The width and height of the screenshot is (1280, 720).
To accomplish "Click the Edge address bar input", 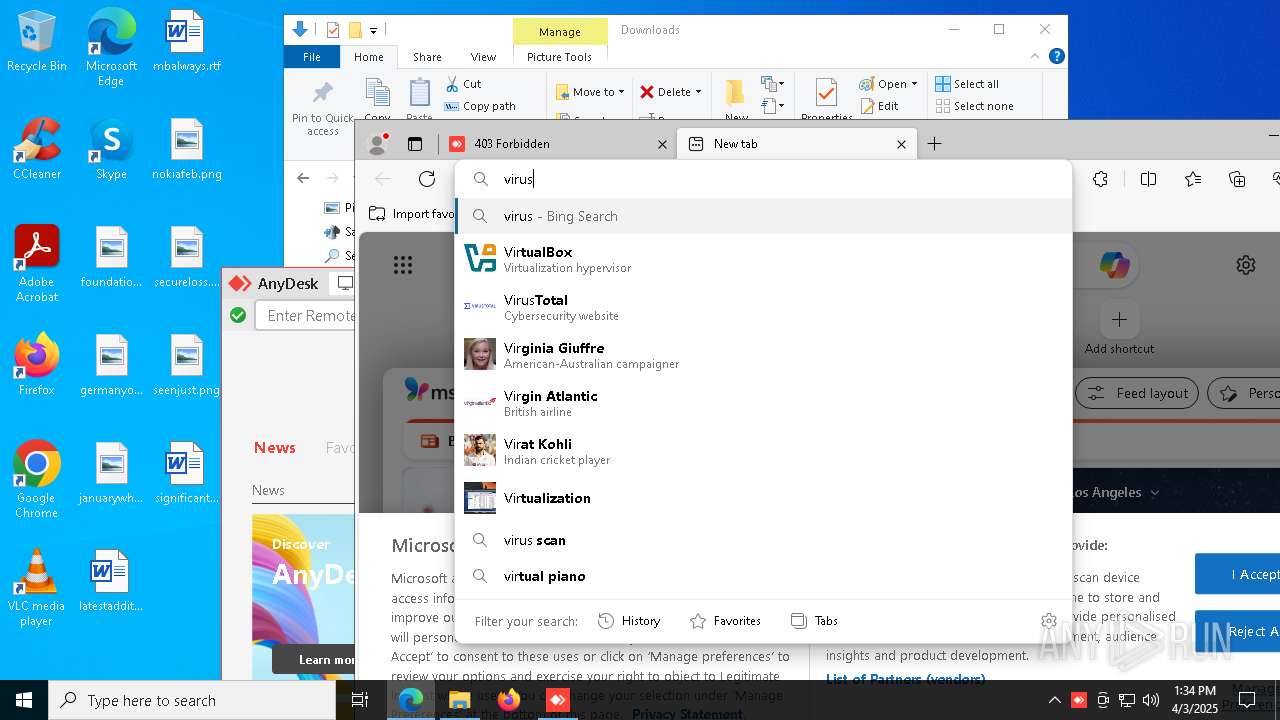I will click(763, 179).
